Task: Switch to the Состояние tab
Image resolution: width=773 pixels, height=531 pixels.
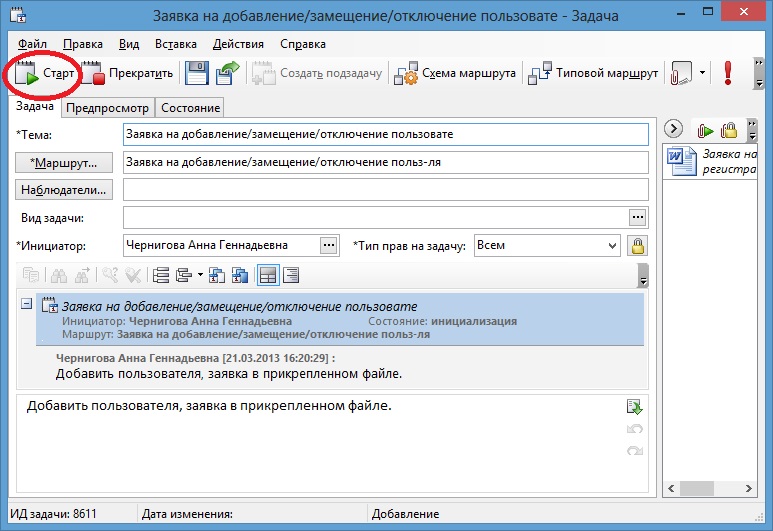Action: tap(194, 108)
